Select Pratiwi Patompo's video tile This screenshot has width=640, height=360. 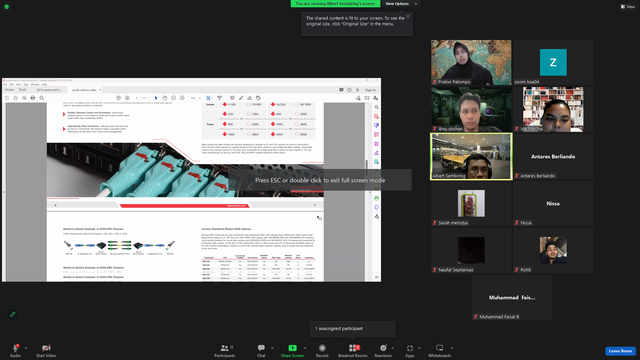[x=471, y=62]
